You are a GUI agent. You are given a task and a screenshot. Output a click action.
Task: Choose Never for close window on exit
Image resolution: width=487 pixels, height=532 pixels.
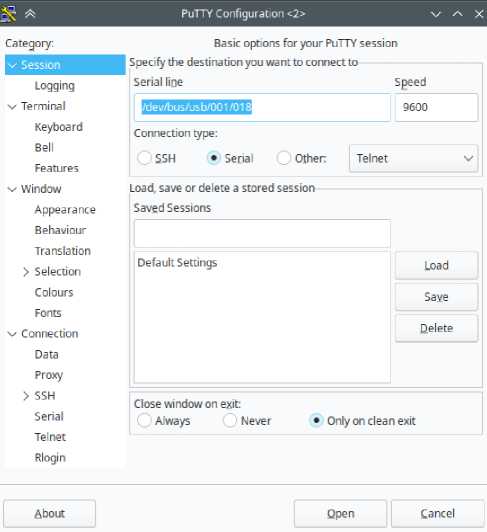230,421
